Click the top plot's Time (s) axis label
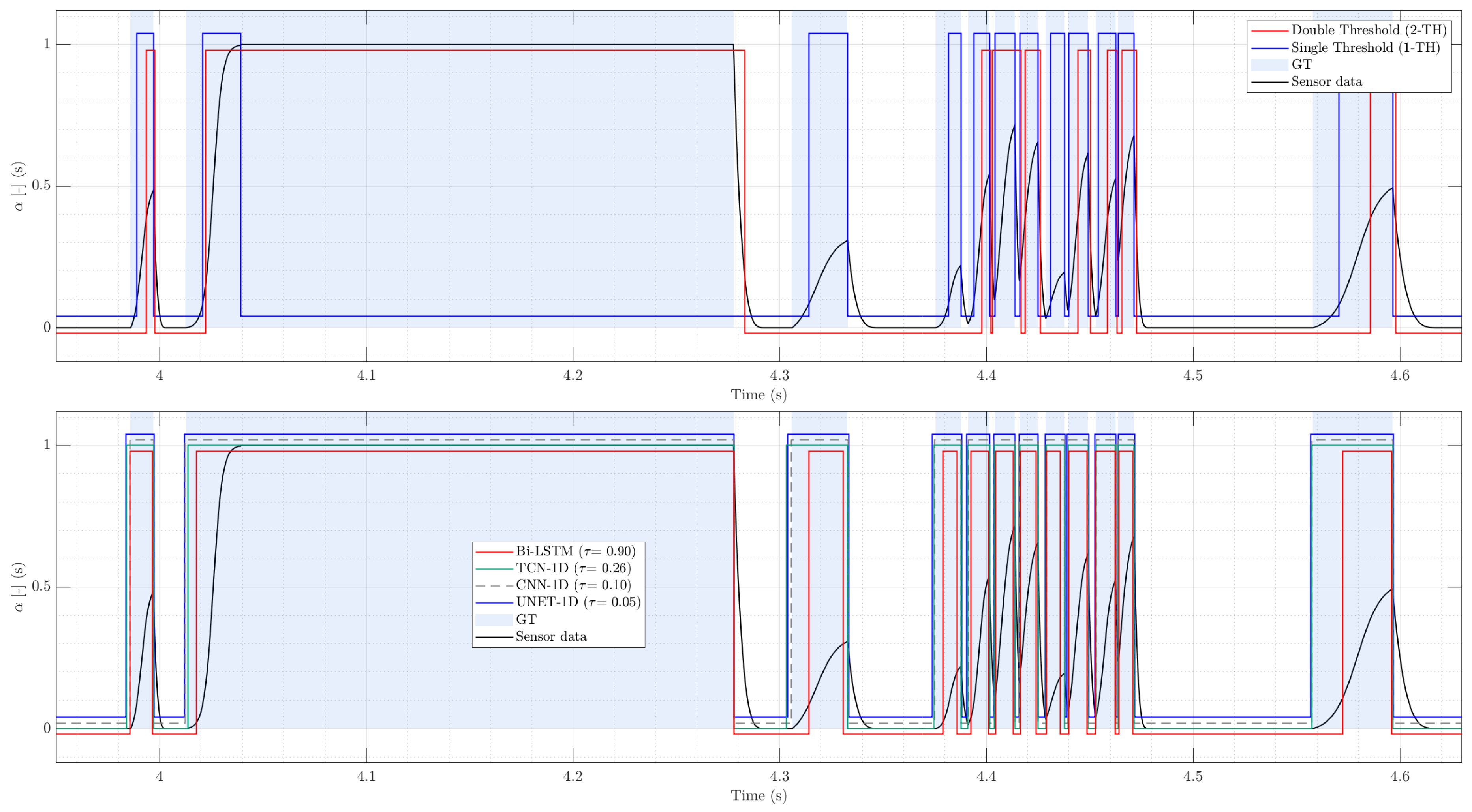The width and height of the screenshot is (1472, 812). coord(758,395)
